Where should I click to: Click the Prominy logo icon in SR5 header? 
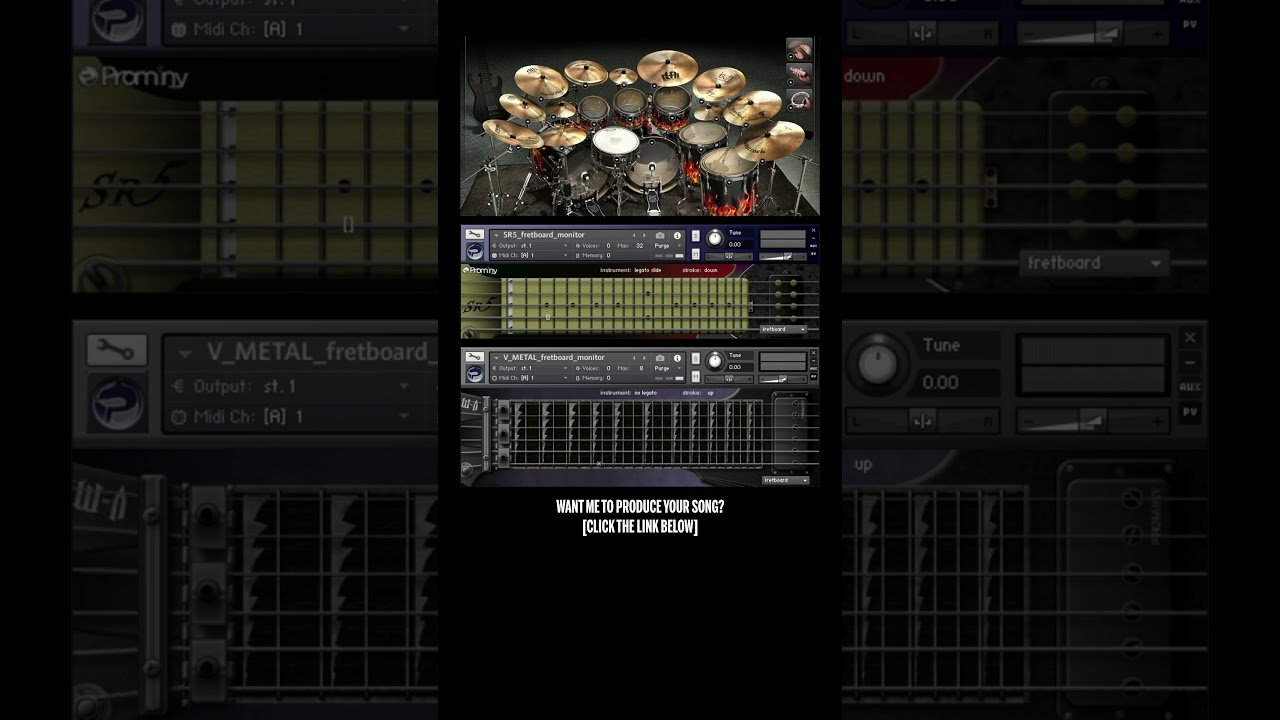point(475,251)
